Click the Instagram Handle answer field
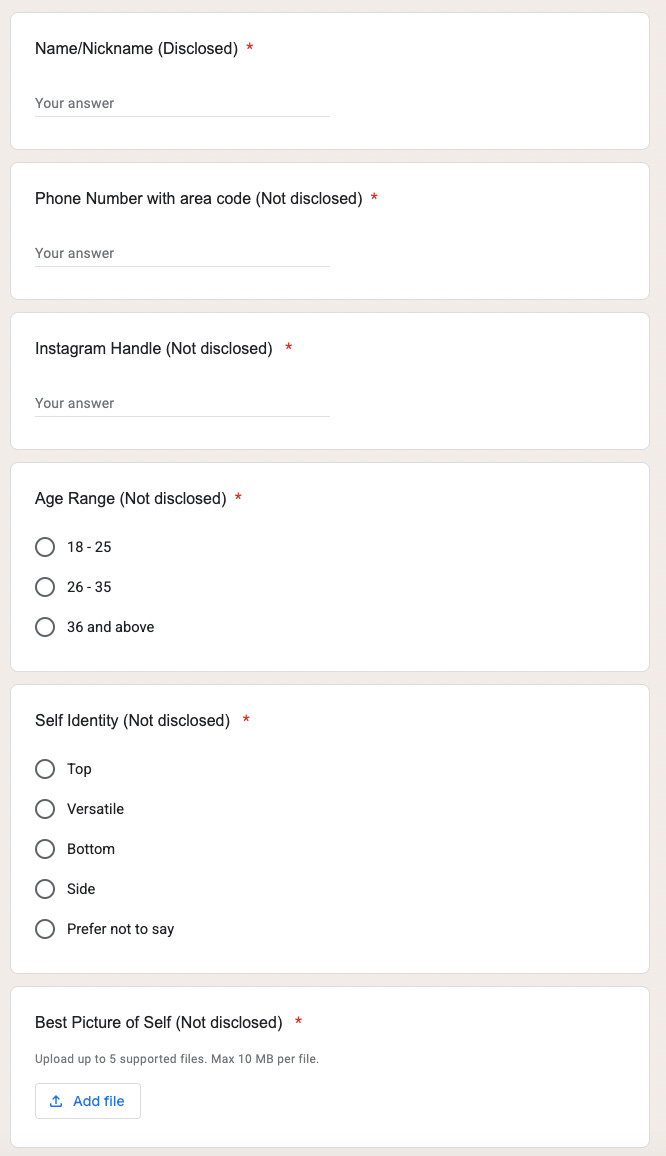666x1156 pixels. (x=182, y=403)
